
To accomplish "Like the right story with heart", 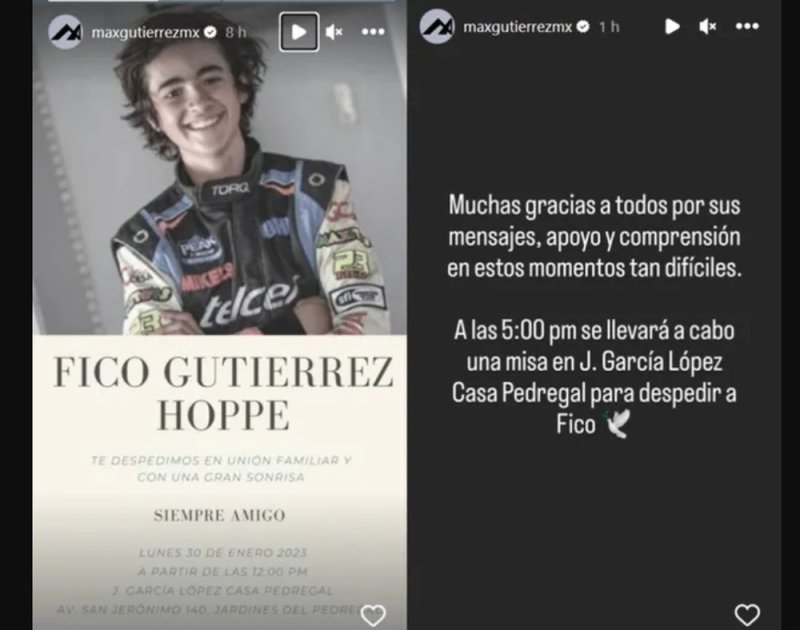I will (x=747, y=615).
